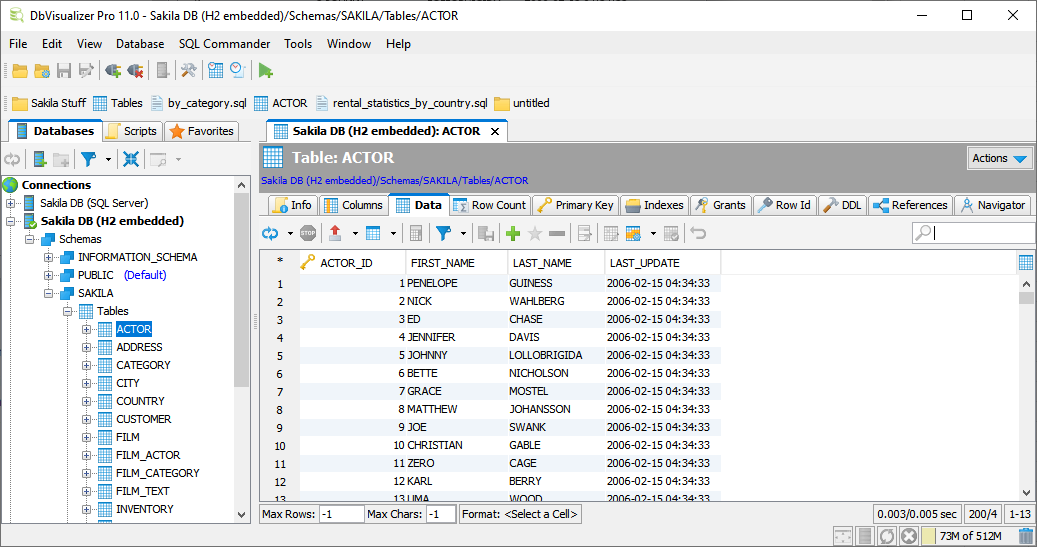Screen dimensions: 1037x547
Task: Click the funnel filter icon in Databases toolbar
Action: coord(88,159)
